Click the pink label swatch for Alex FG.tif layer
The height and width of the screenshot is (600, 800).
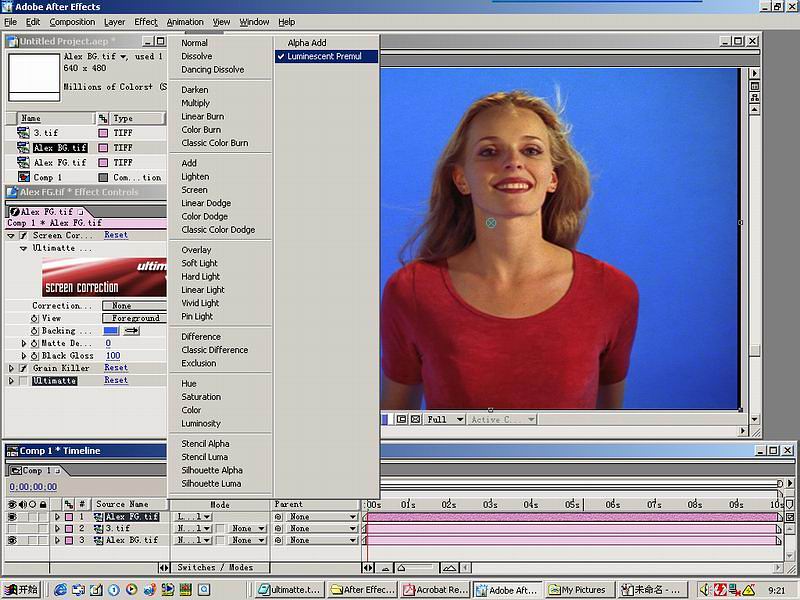(69, 517)
